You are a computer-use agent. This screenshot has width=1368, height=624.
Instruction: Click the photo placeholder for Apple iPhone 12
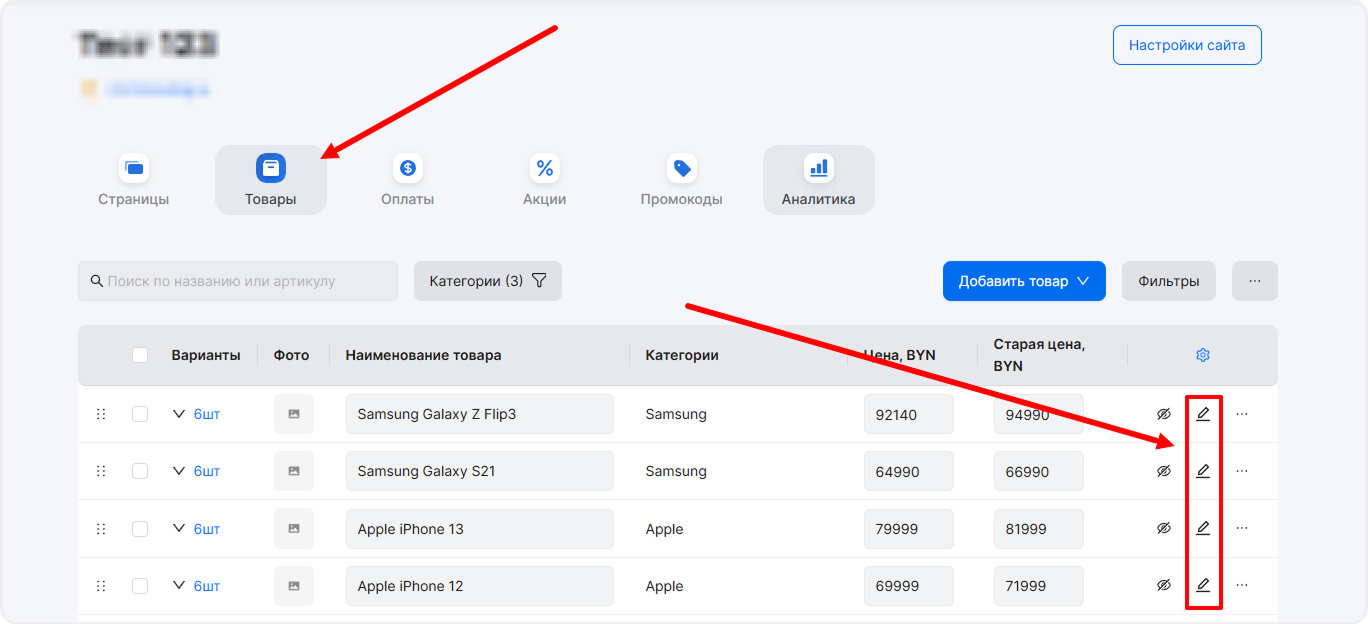(x=294, y=586)
